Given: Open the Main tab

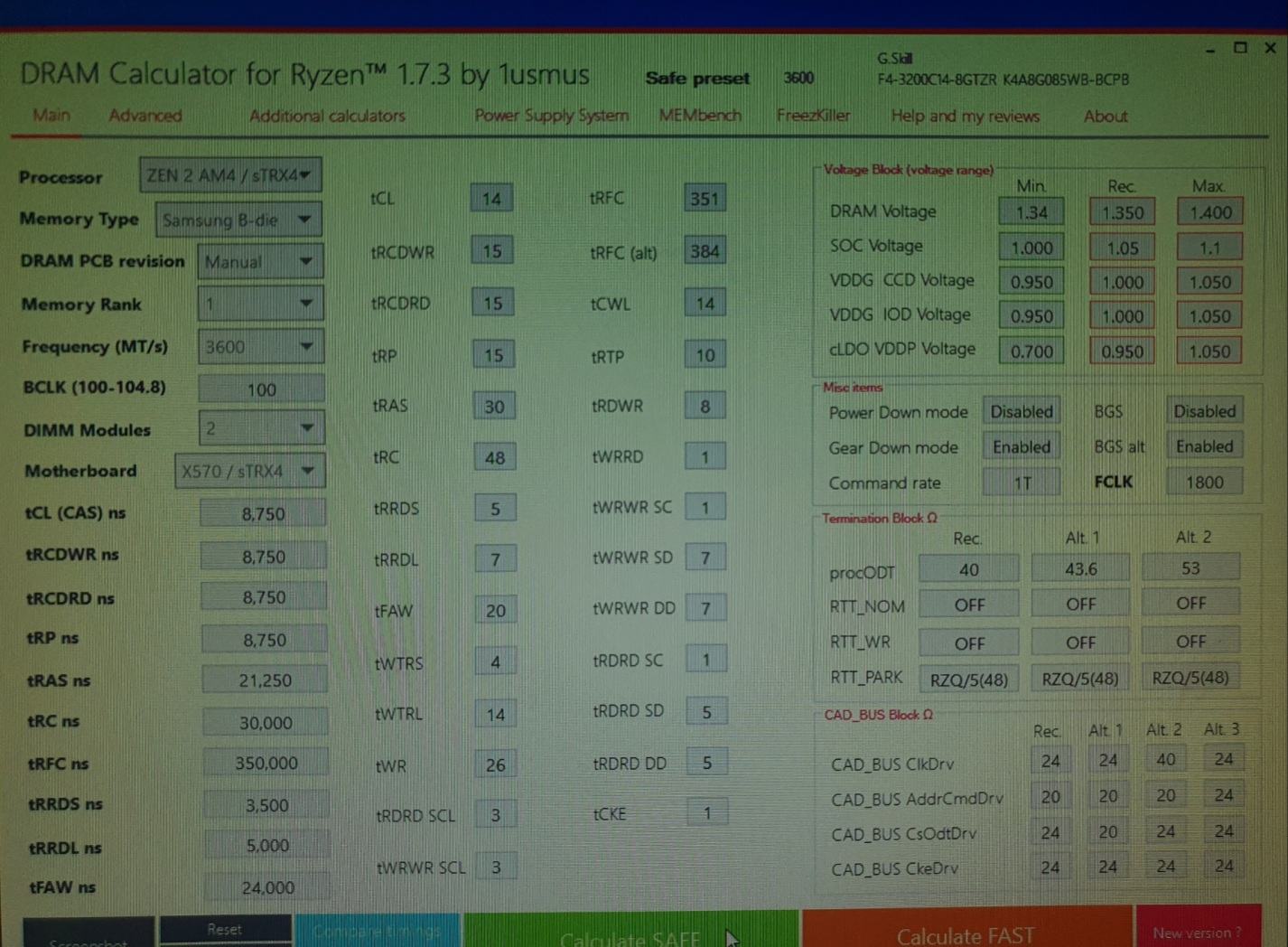Looking at the screenshot, I should 51,116.
